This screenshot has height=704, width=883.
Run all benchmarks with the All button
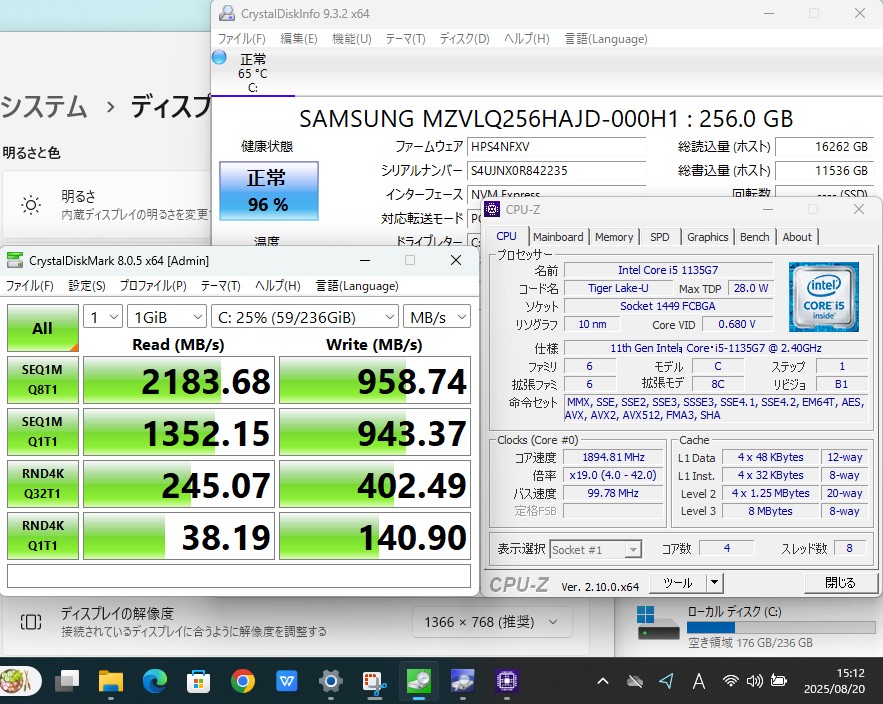coord(43,328)
